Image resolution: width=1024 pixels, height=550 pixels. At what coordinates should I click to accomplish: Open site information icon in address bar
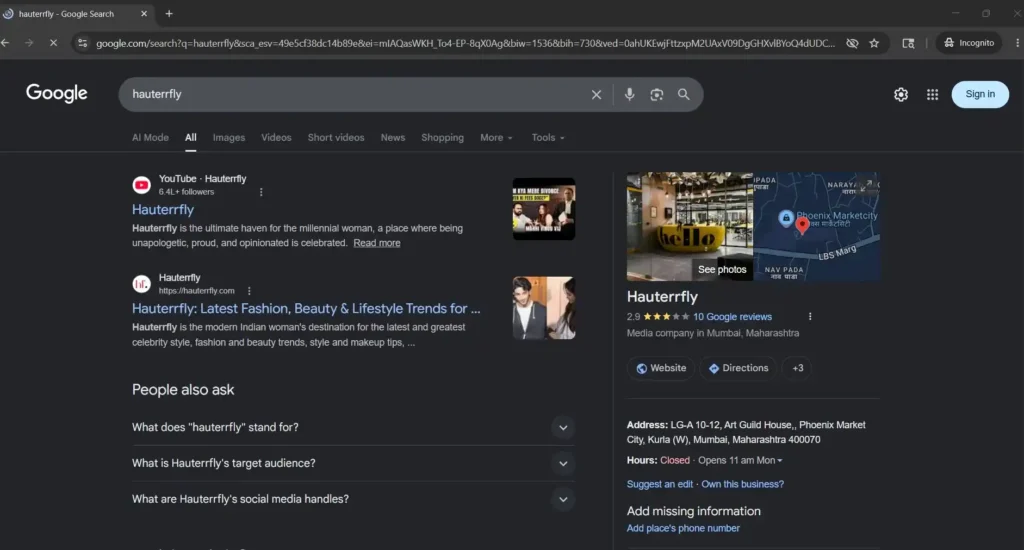(82, 43)
